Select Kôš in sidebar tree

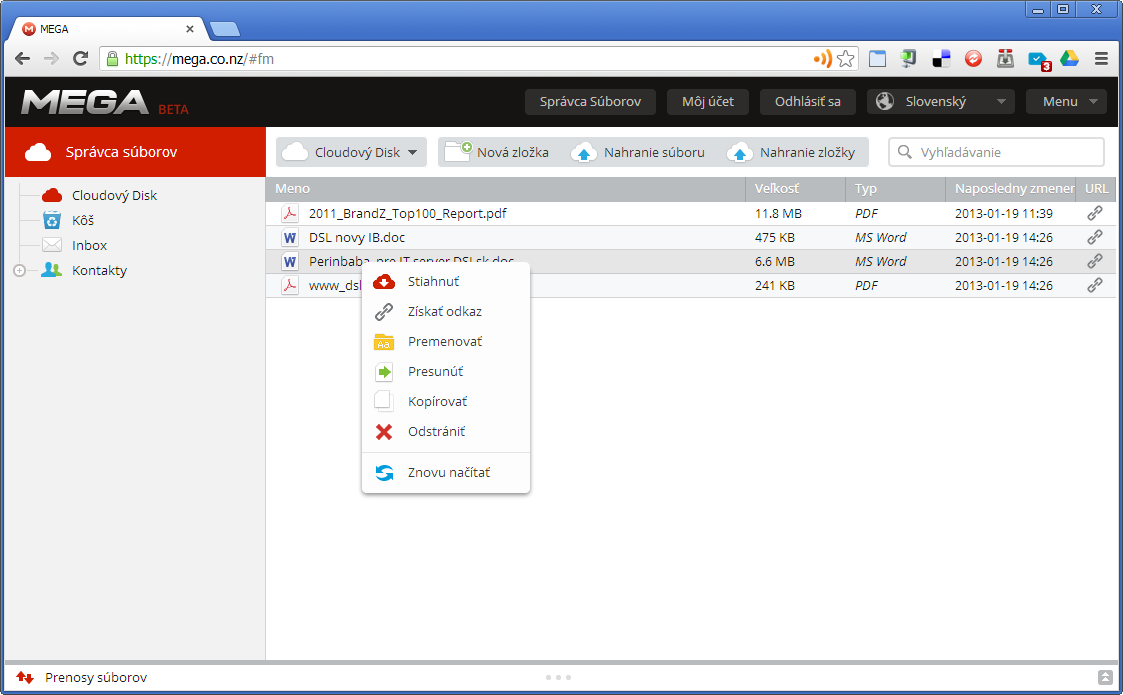[83, 221]
